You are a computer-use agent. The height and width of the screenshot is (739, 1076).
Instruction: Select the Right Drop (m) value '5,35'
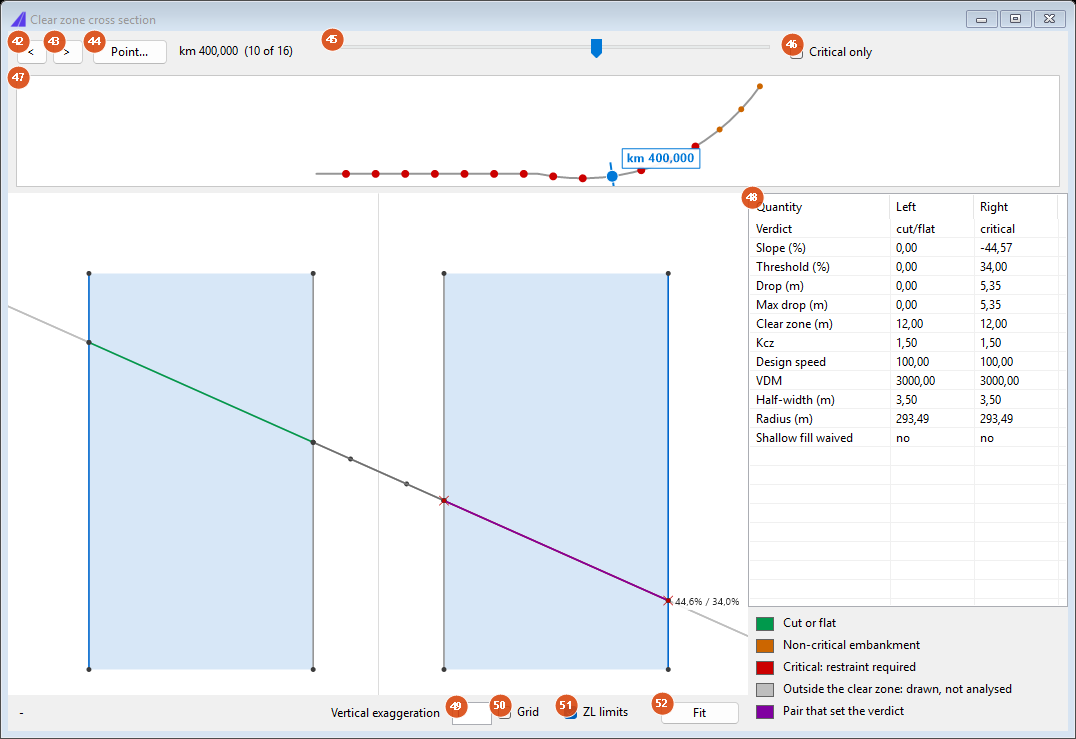pos(990,286)
